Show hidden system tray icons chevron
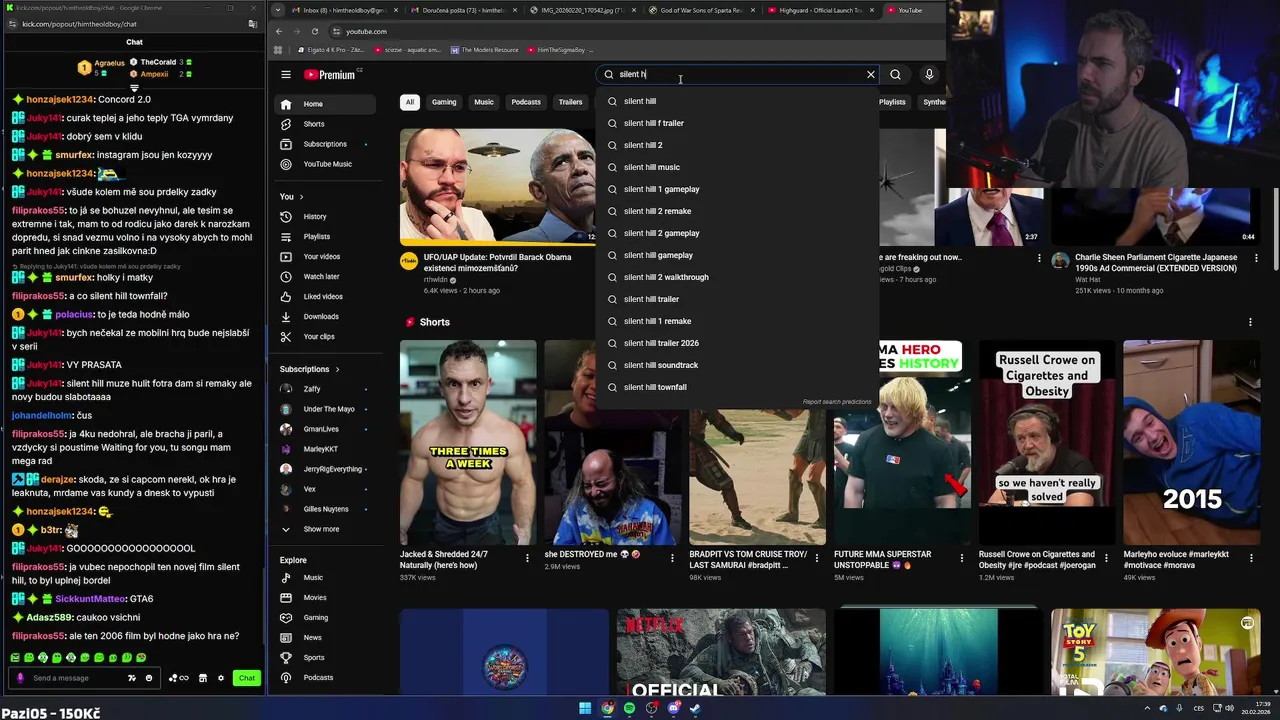The image size is (1280, 720). (1147, 708)
